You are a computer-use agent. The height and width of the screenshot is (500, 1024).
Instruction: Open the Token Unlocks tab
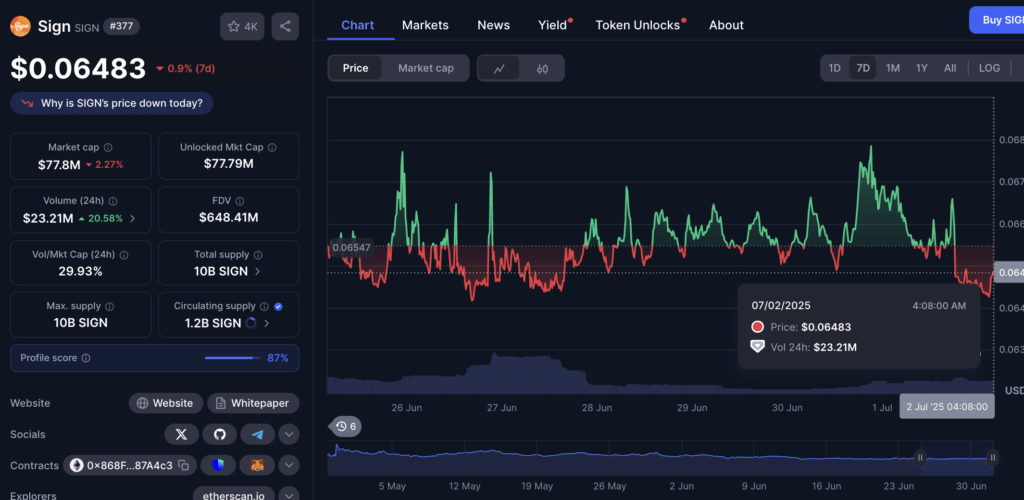(x=639, y=25)
